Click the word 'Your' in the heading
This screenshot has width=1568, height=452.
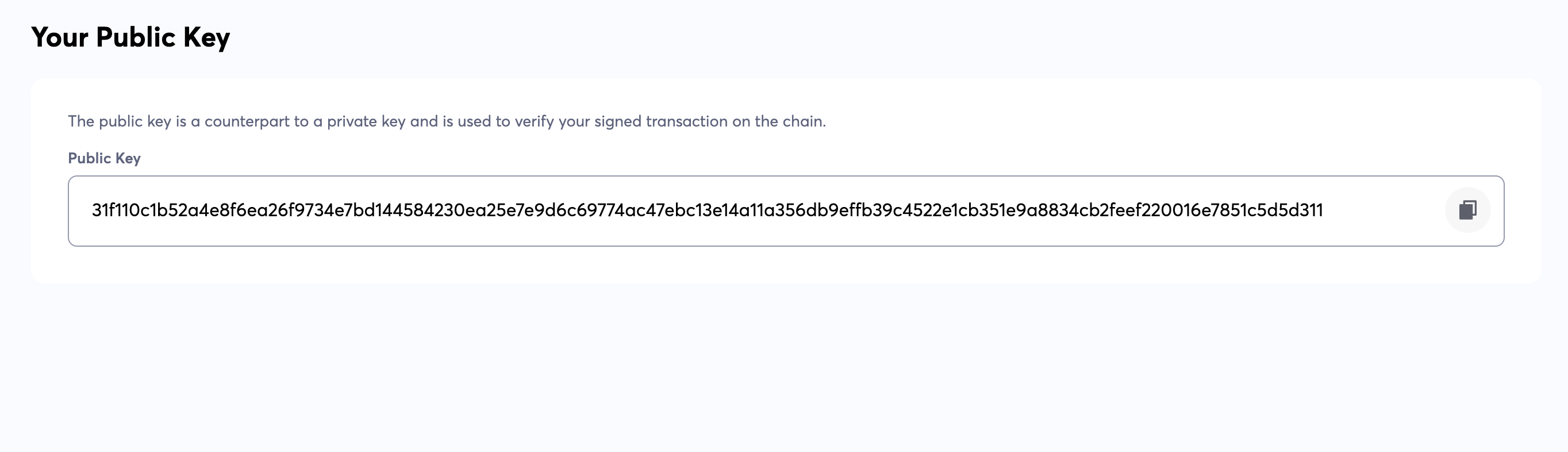[60, 38]
